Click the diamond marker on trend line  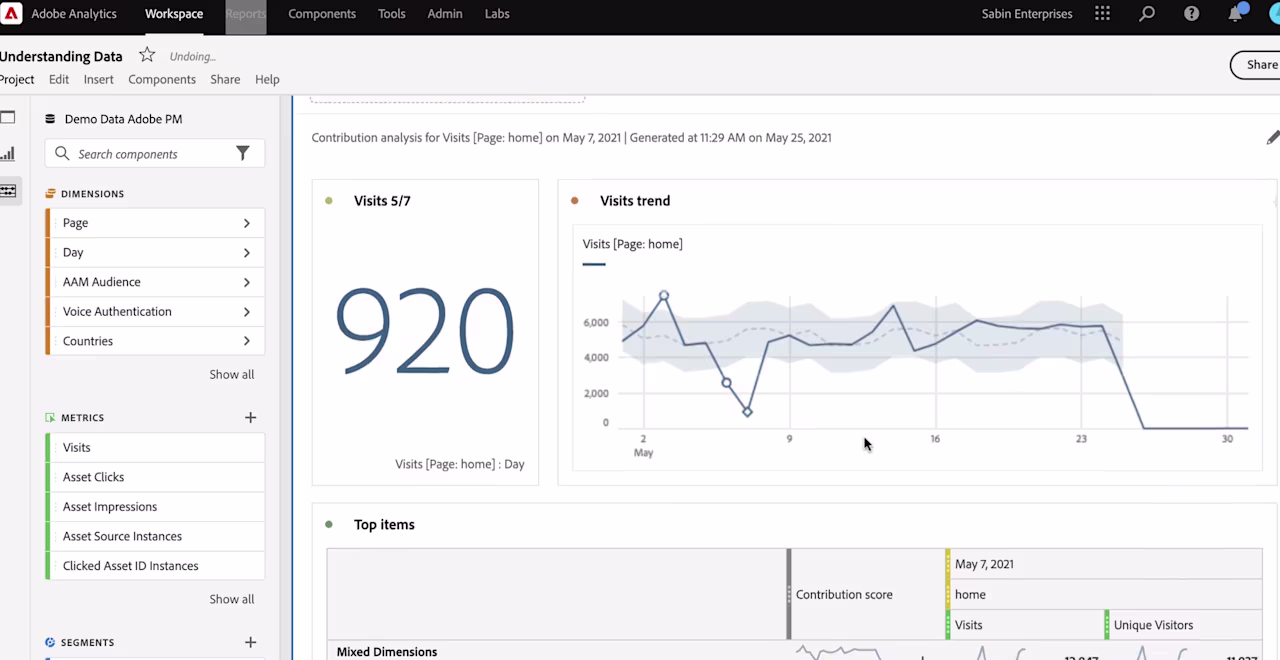(x=747, y=412)
